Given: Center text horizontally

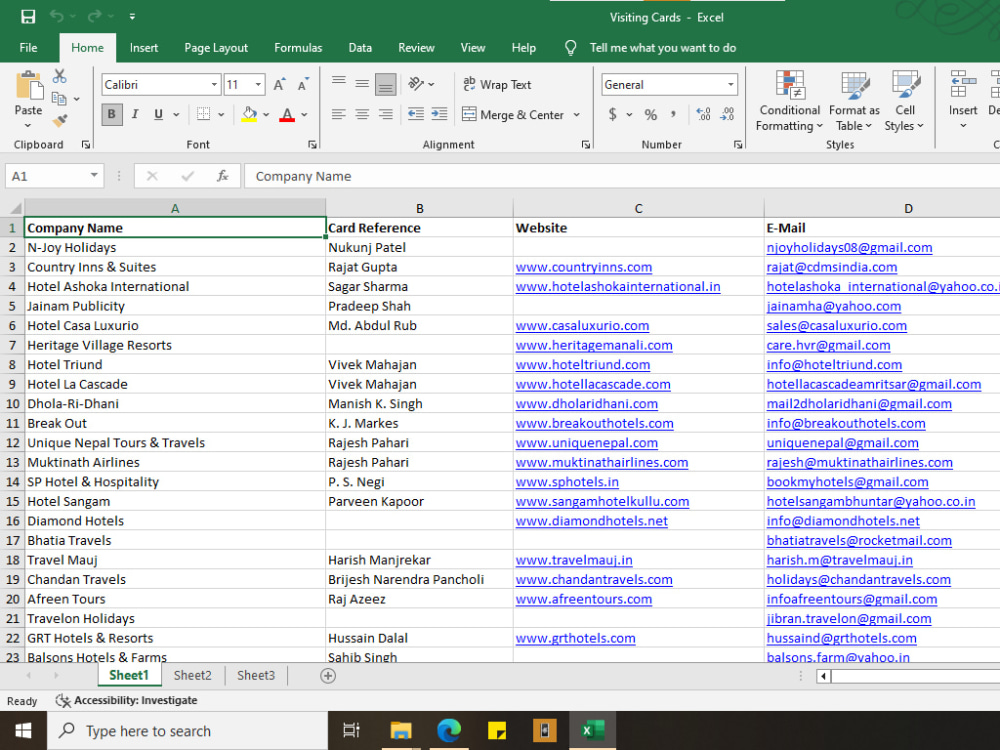Looking at the screenshot, I should pyautogui.click(x=362, y=114).
